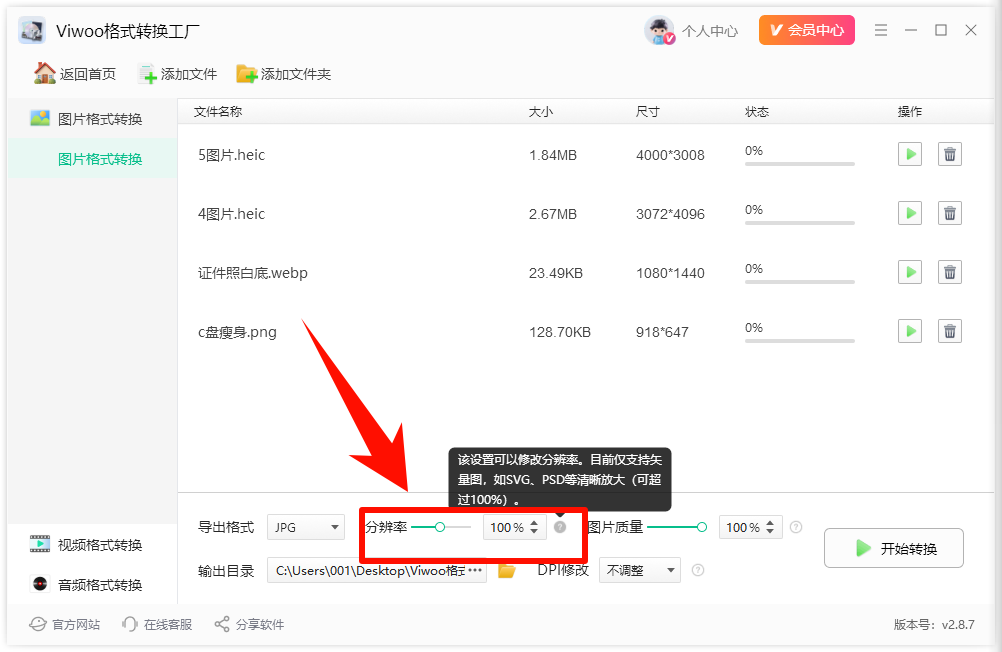
Task: Delete the 5图片.heic file row
Action: [x=950, y=154]
